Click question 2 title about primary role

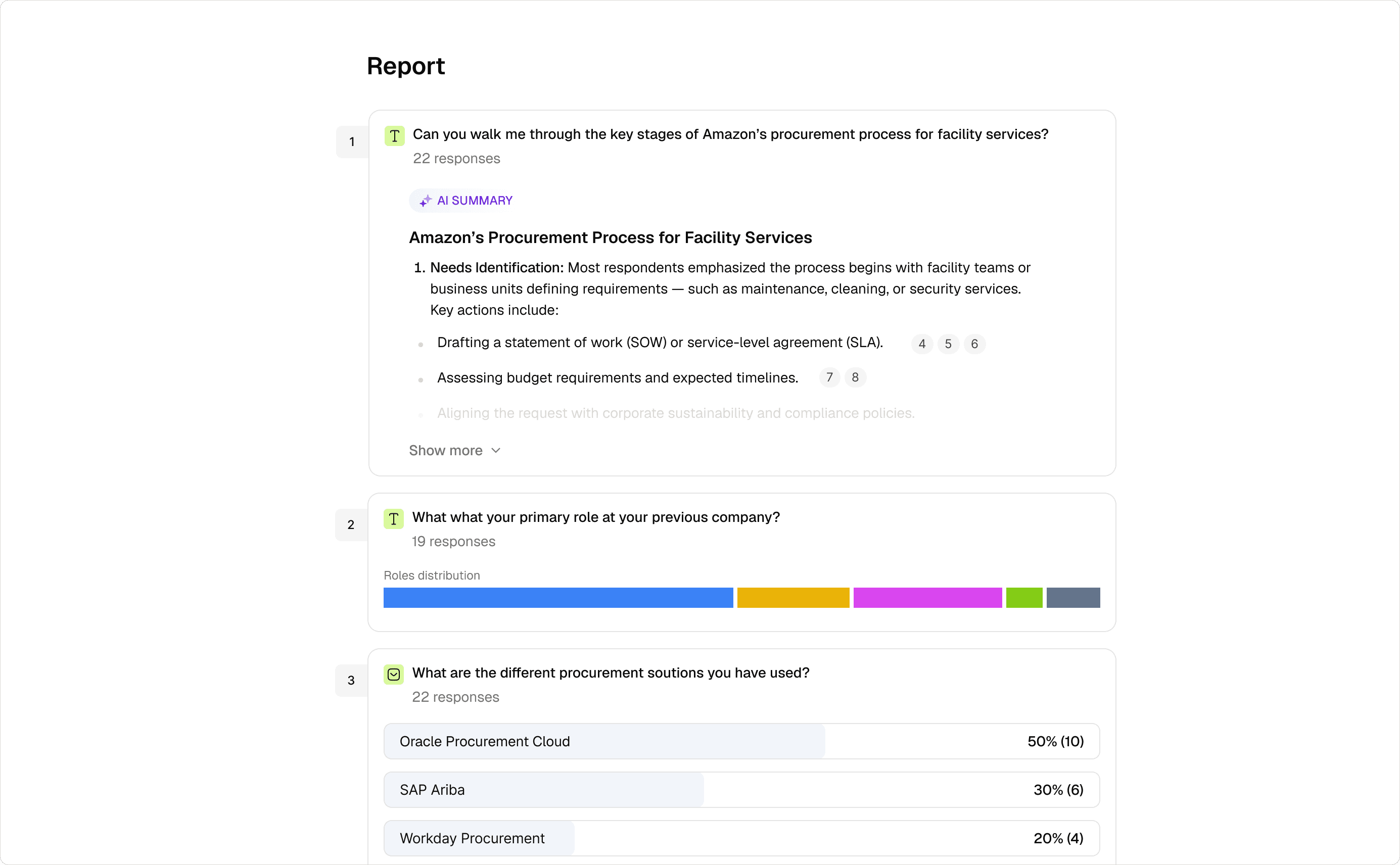[595, 517]
